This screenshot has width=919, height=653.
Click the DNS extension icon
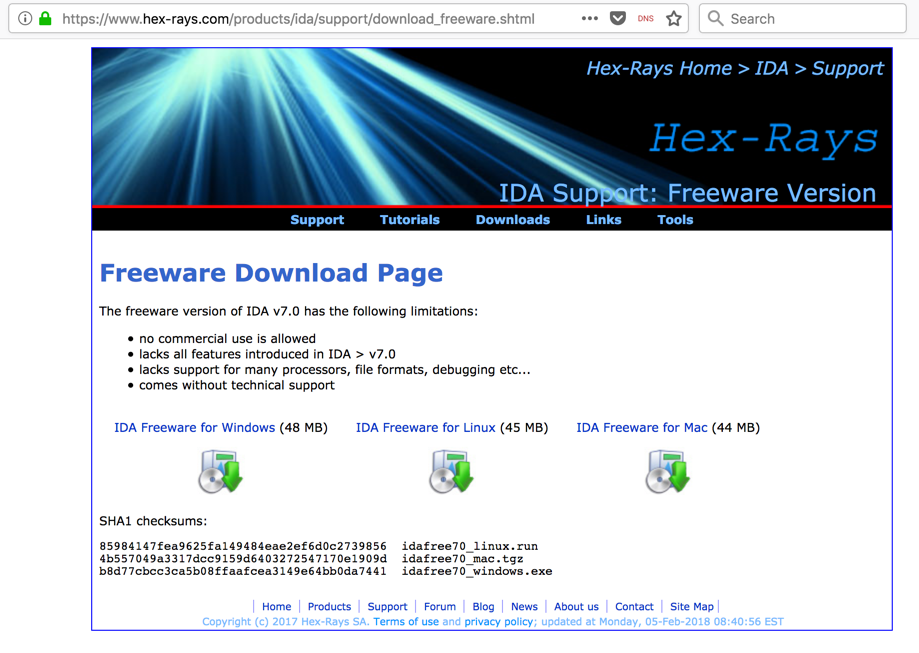(645, 19)
